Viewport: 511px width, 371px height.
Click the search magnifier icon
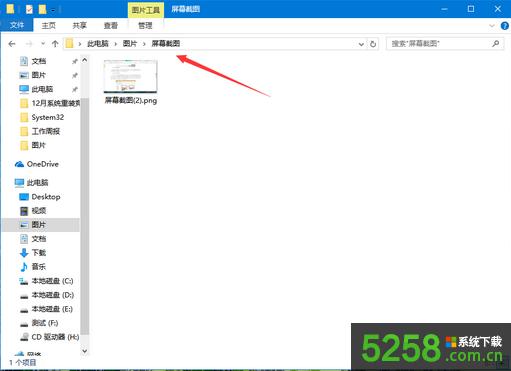click(496, 43)
